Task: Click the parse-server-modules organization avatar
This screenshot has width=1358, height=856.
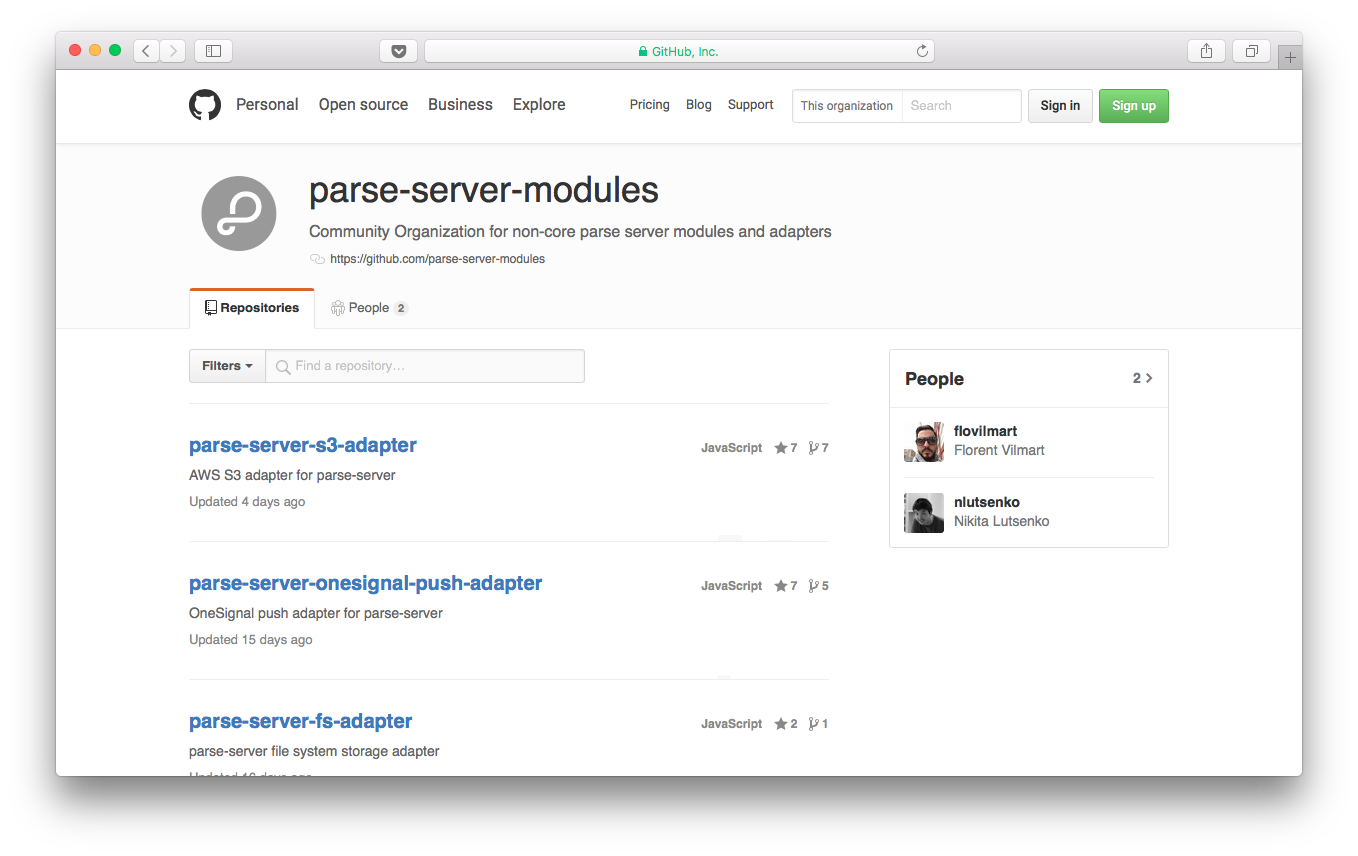Action: point(239,213)
